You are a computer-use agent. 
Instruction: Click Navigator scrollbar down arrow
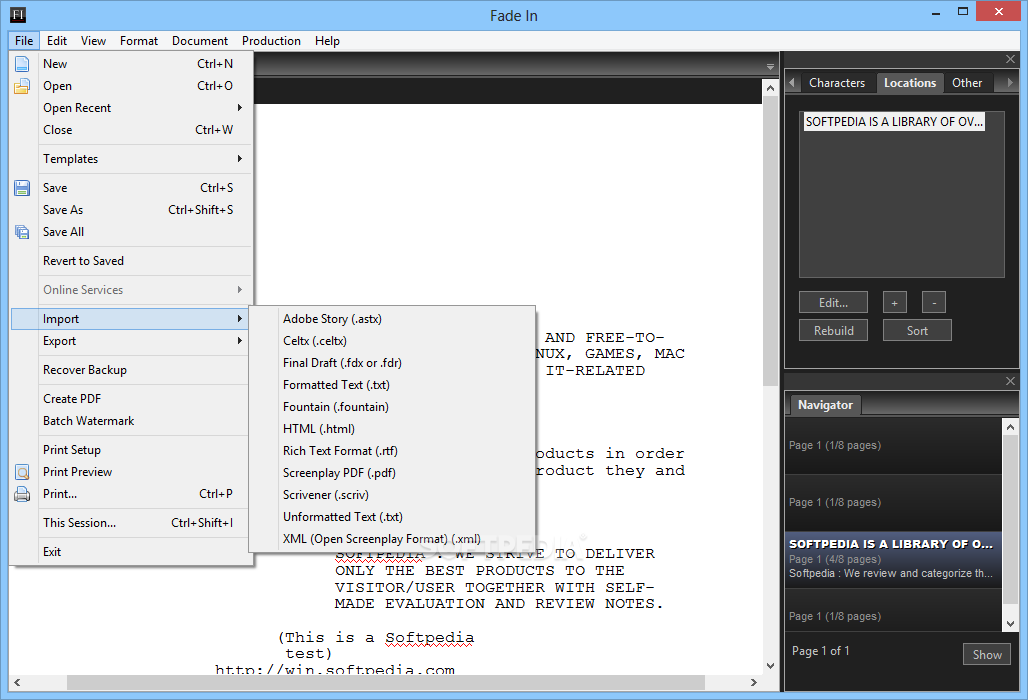tap(1010, 624)
